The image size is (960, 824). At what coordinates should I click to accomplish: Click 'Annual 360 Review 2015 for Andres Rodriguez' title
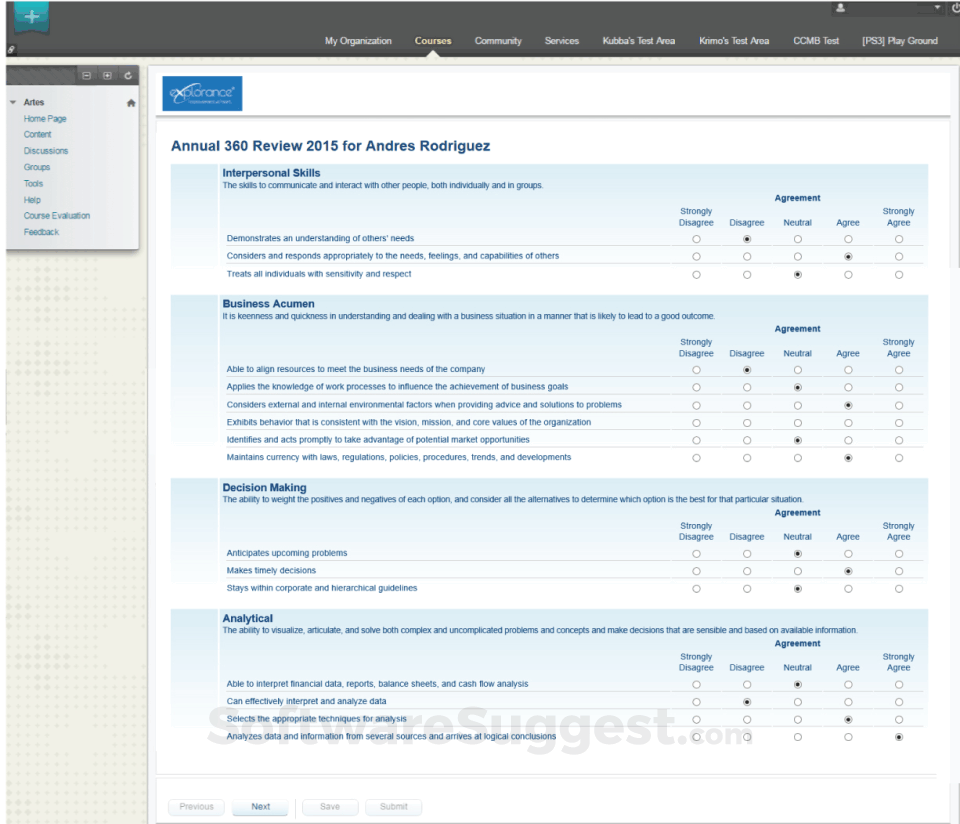[x=331, y=146]
